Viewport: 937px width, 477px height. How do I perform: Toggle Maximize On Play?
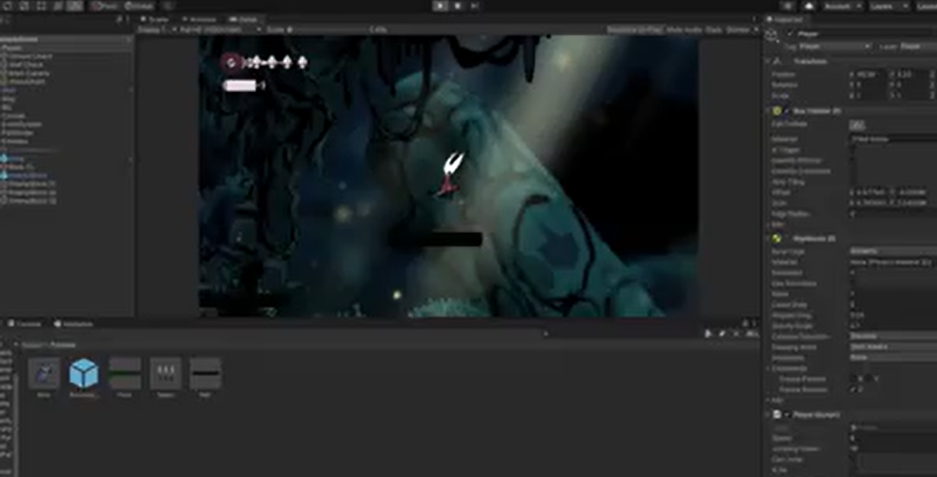(x=635, y=29)
